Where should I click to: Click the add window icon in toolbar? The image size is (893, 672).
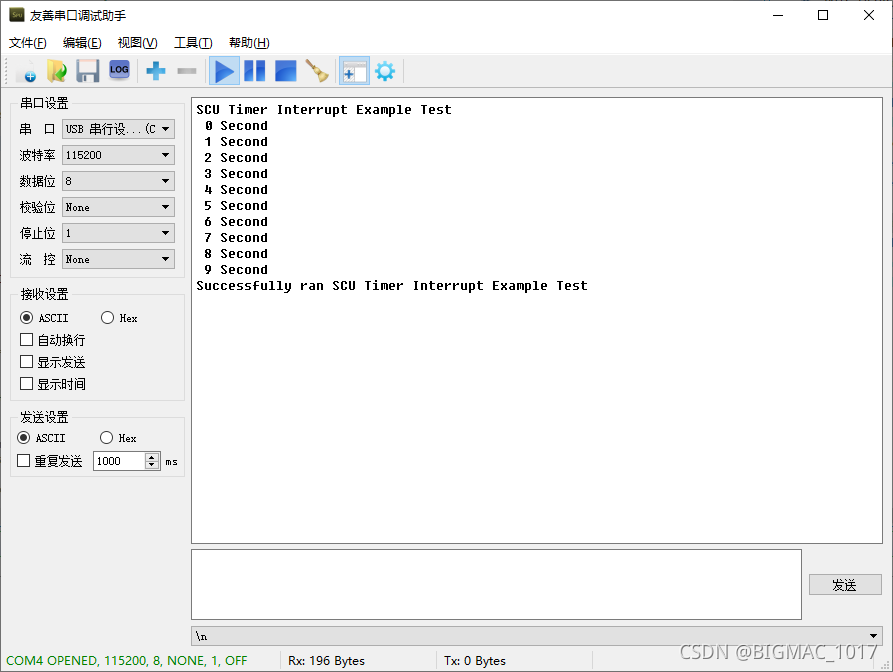click(x=354, y=71)
